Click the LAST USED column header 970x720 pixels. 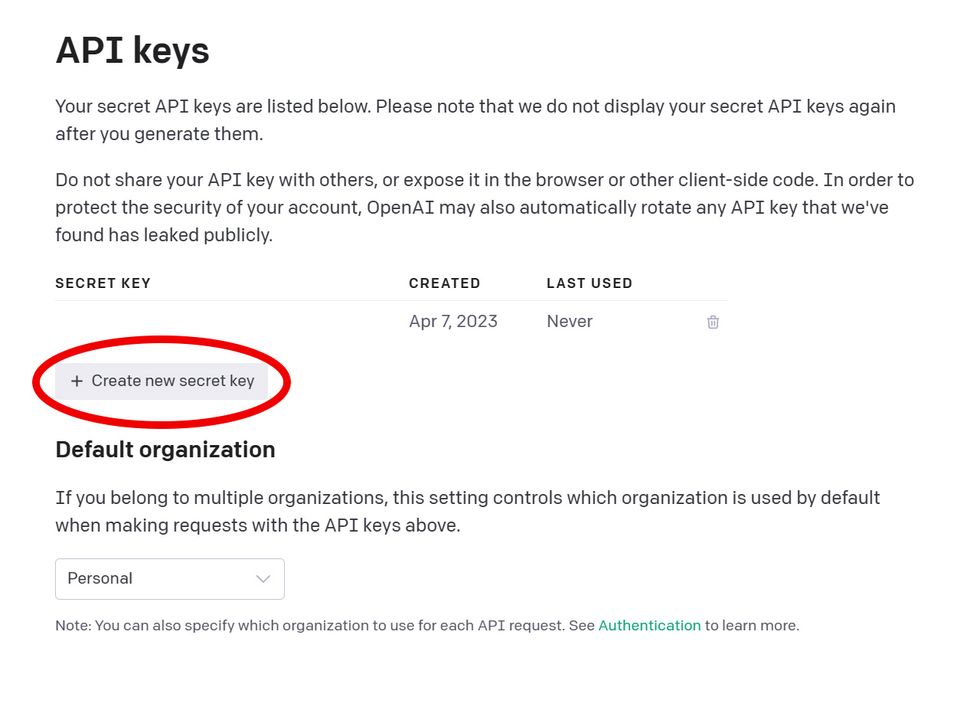[x=589, y=283]
